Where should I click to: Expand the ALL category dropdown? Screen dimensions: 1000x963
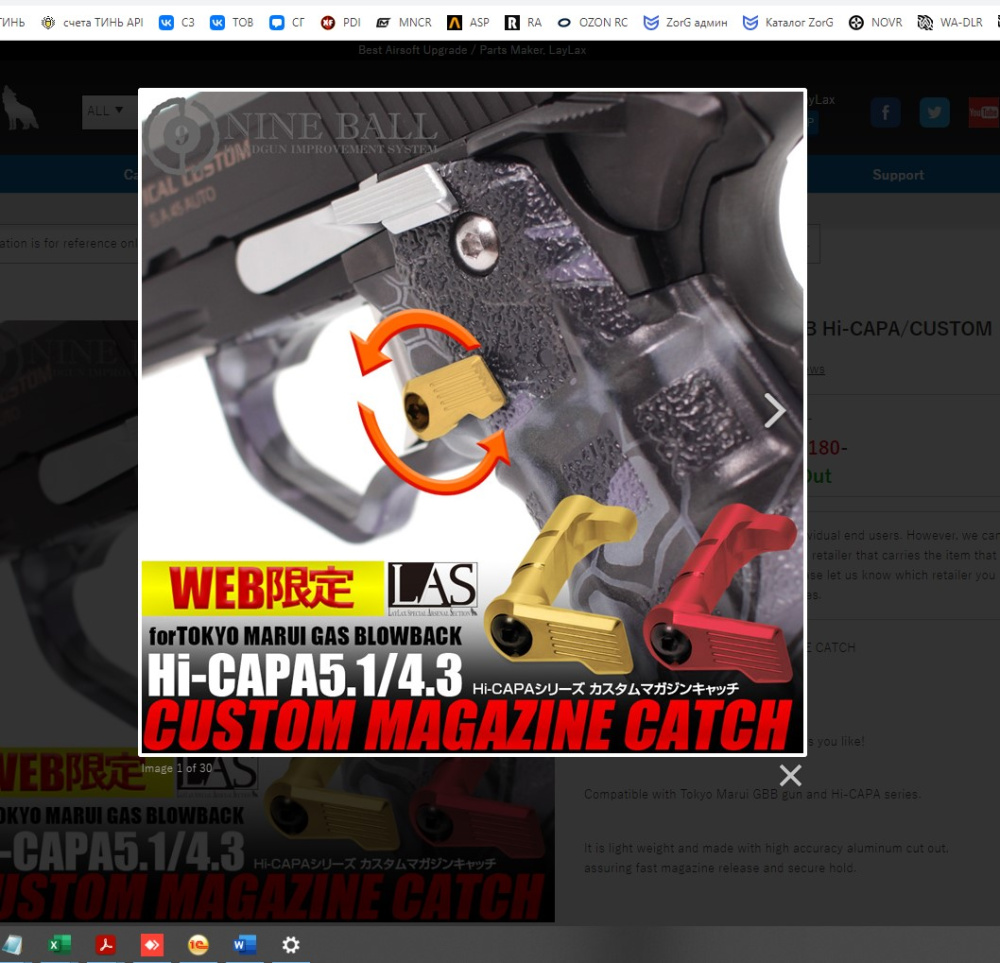tap(110, 112)
